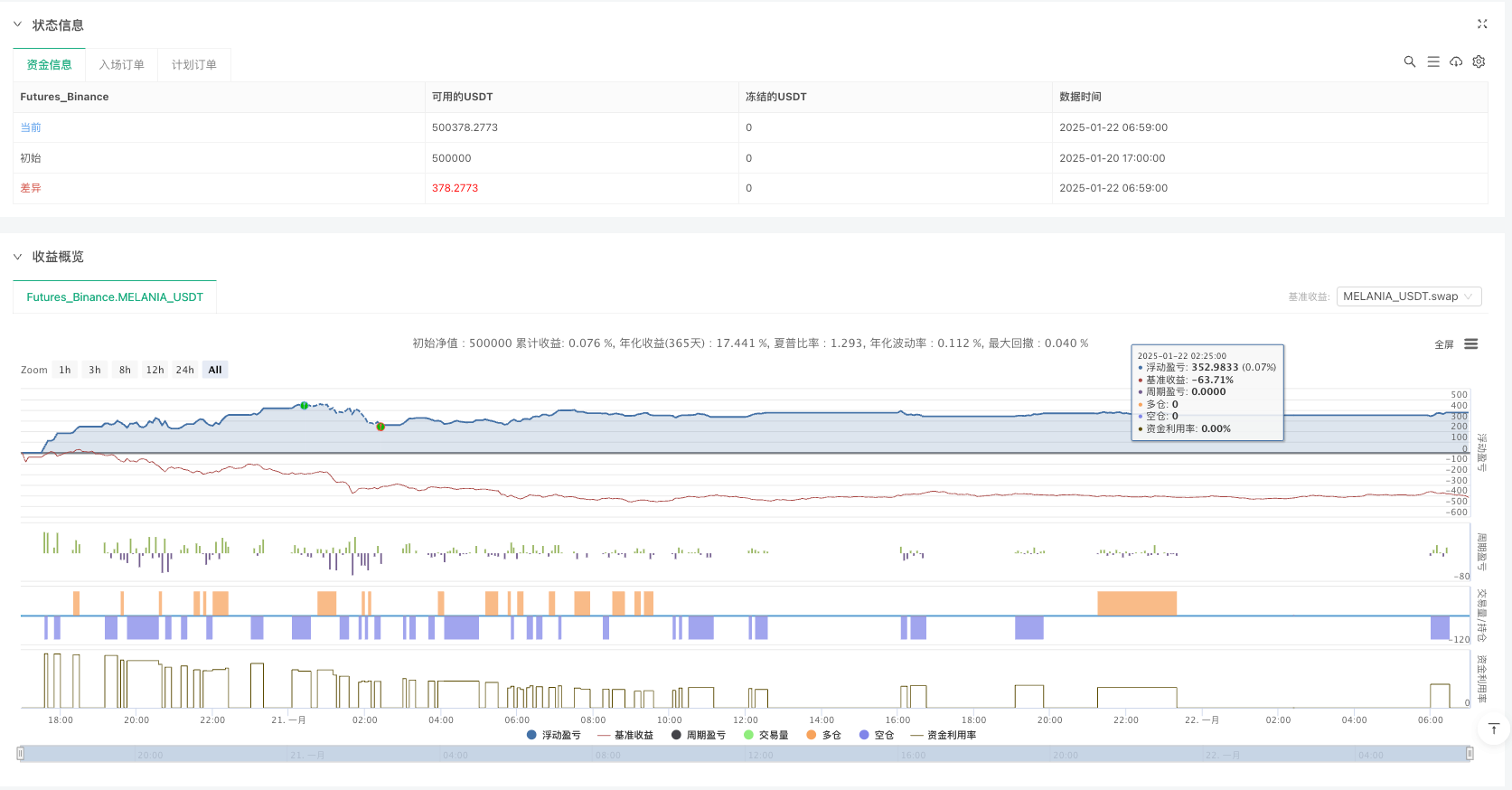Viewport: 1512px width, 790px height.
Task: Hide the 多仓 series via legend
Action: tap(823, 735)
